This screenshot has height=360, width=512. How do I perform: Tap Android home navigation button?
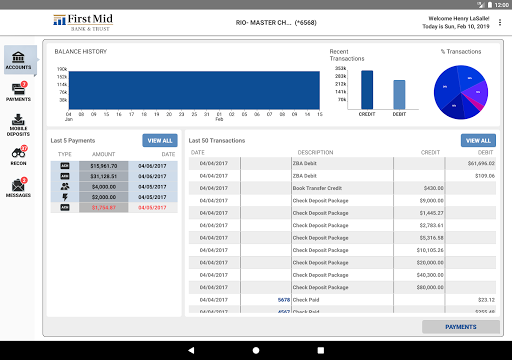click(x=256, y=350)
